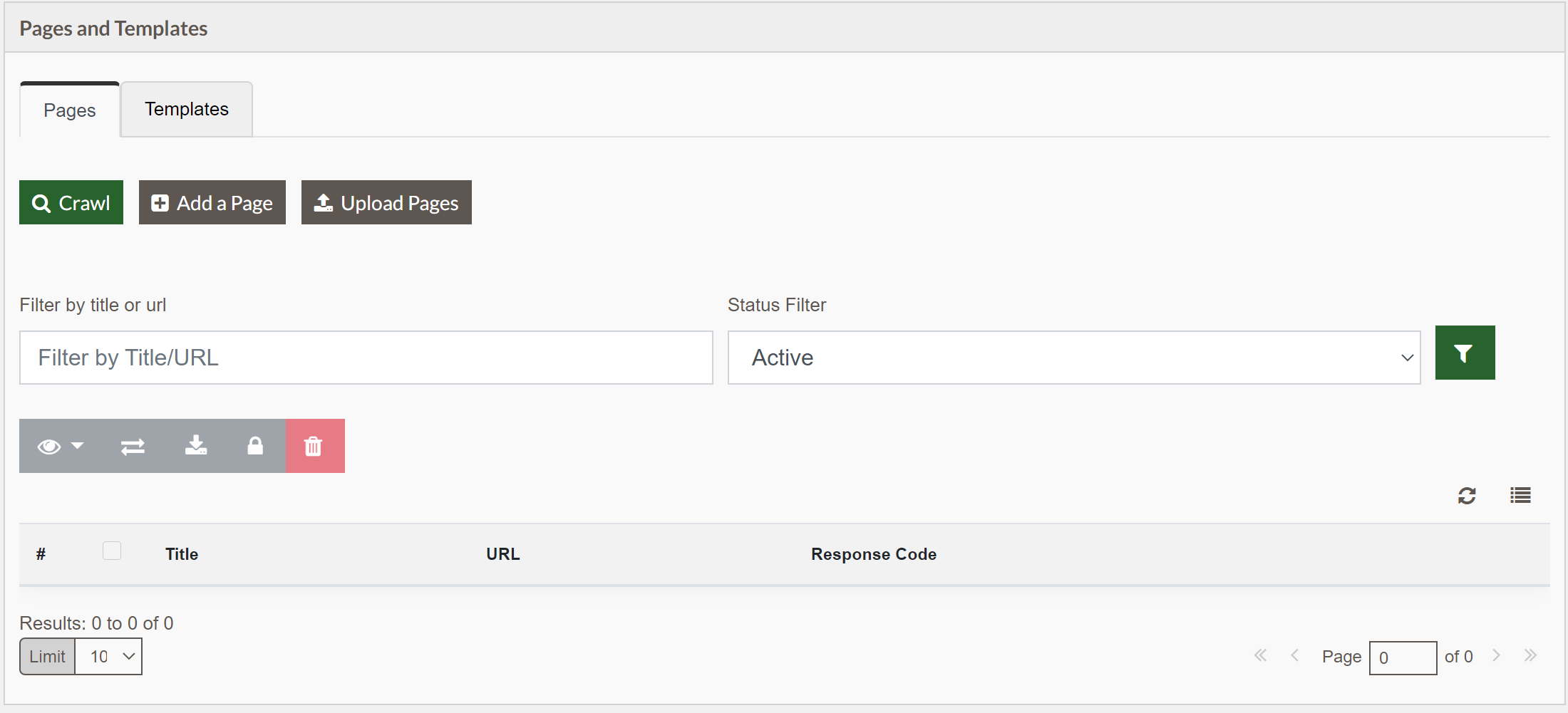Go to the next page
The height and width of the screenshot is (713, 1568).
coord(1497,655)
